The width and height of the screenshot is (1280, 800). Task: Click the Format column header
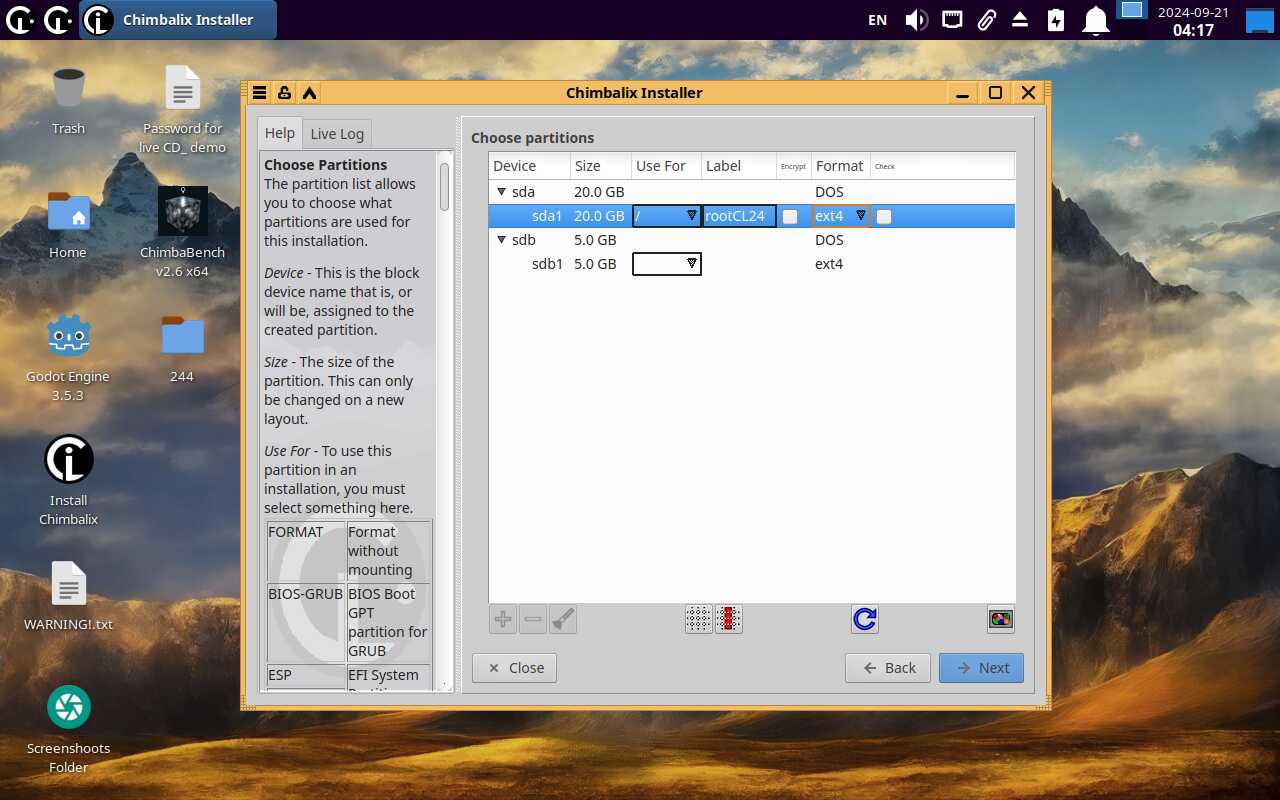(840, 166)
